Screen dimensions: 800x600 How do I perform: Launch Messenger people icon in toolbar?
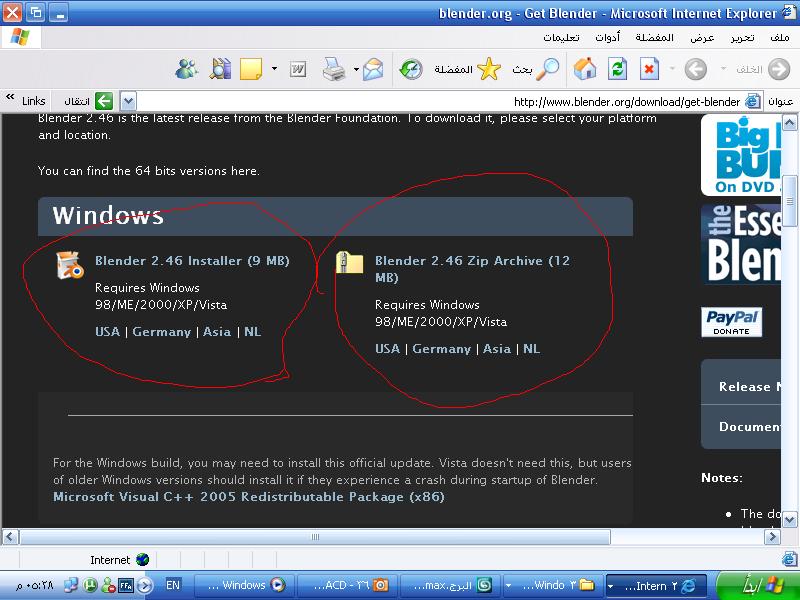coord(186,69)
